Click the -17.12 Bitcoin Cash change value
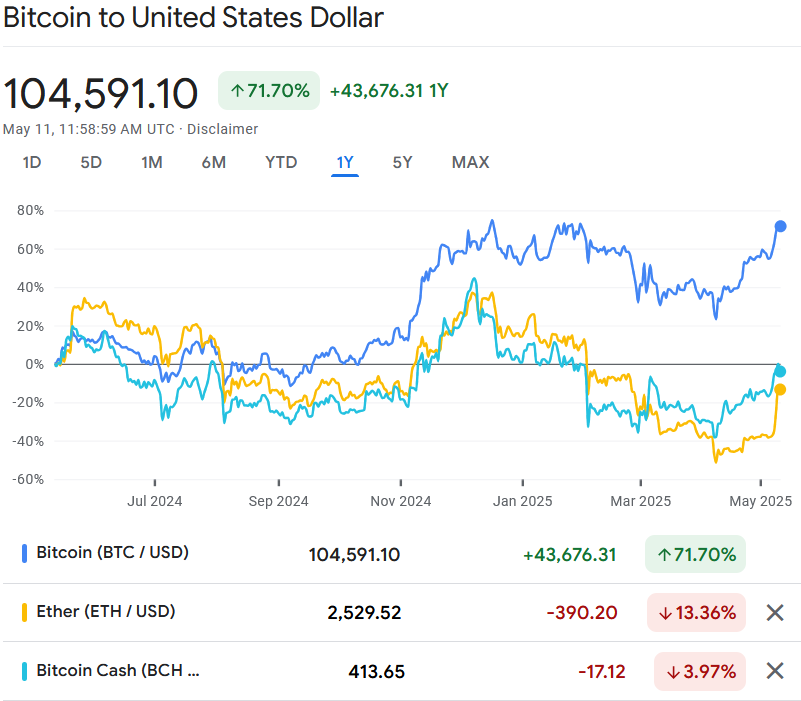Image resolution: width=801 pixels, height=701 pixels. click(602, 671)
